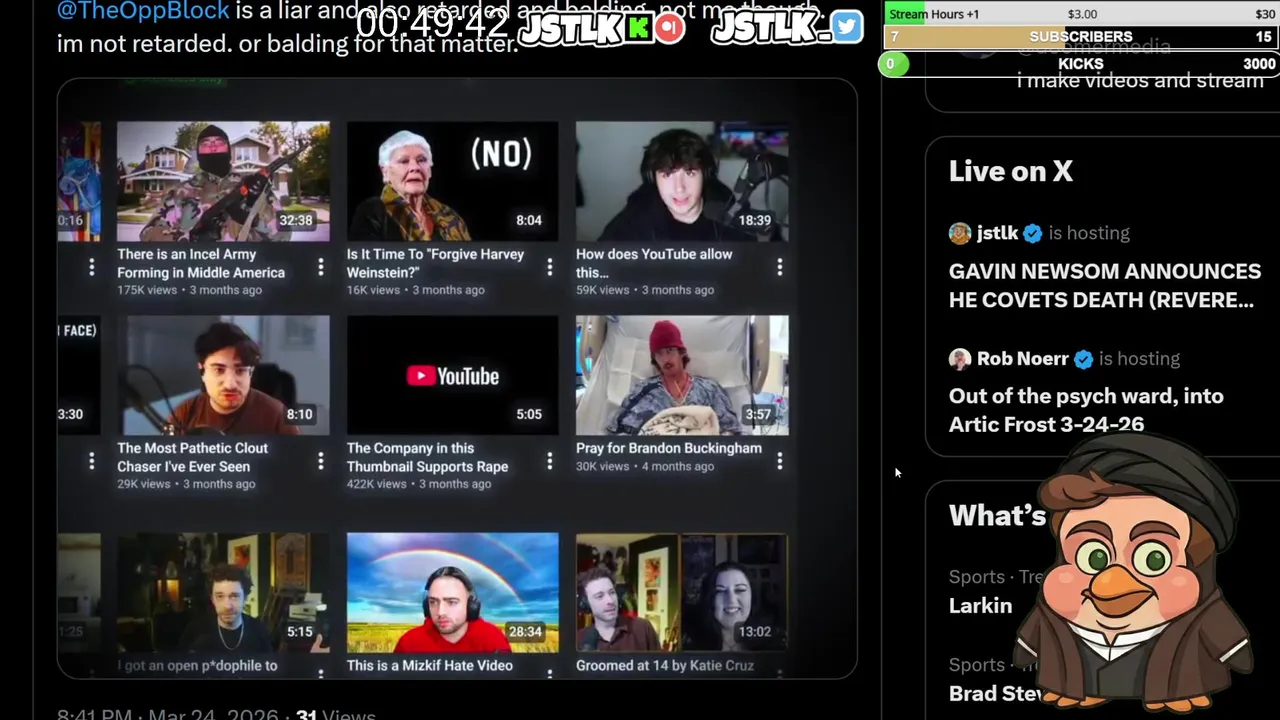1280x720 pixels.
Task: Click title 'There is an Incel Army Forming'
Action: 201,263
